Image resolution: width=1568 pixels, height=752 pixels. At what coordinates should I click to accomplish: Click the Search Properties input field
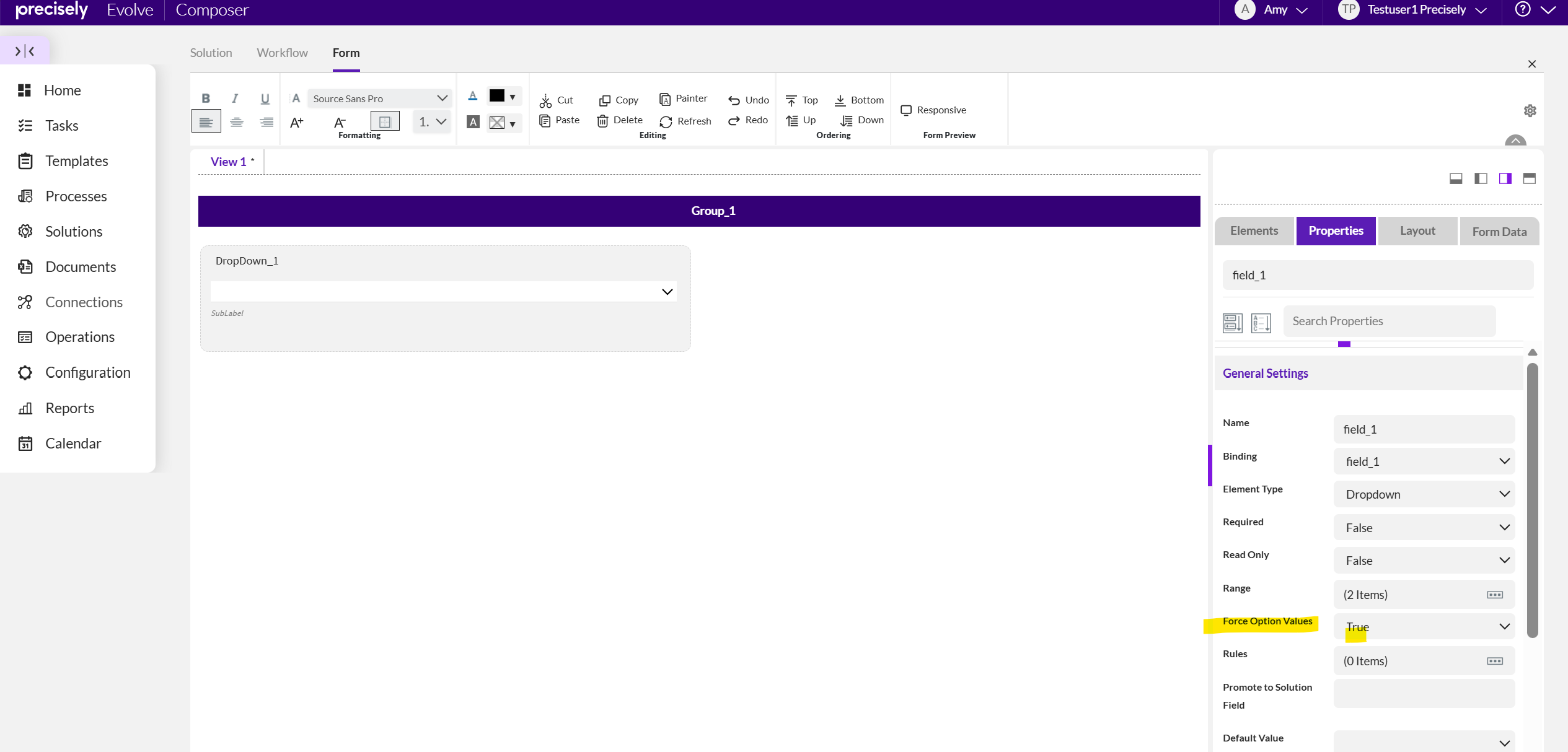[1389, 321]
